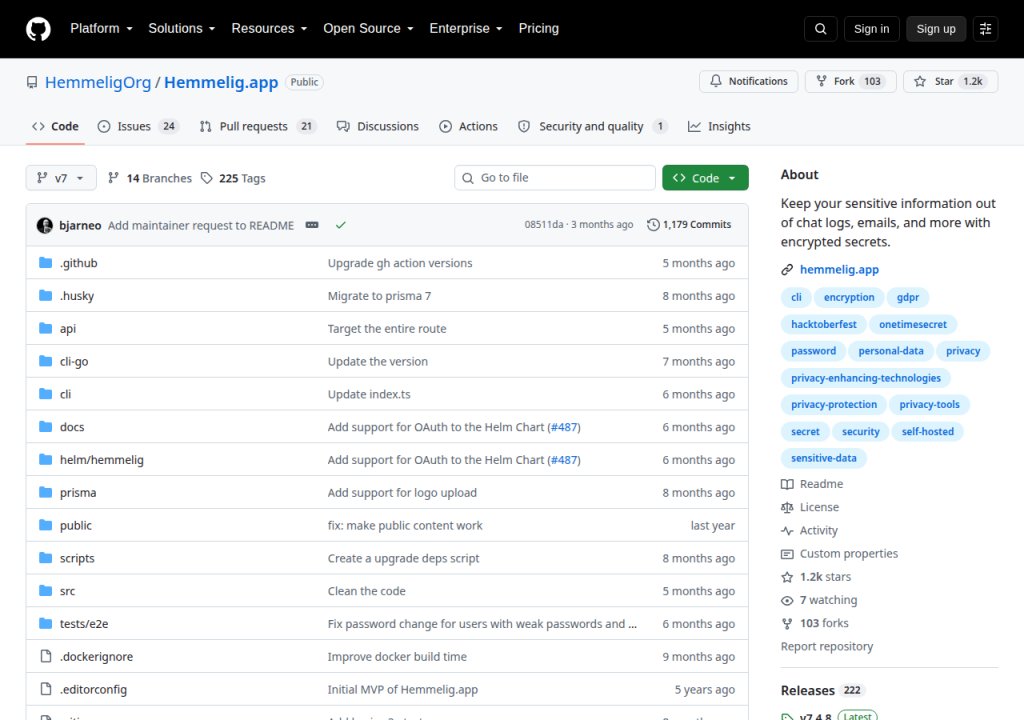Click the hacktoberfest topic tag

[824, 324]
